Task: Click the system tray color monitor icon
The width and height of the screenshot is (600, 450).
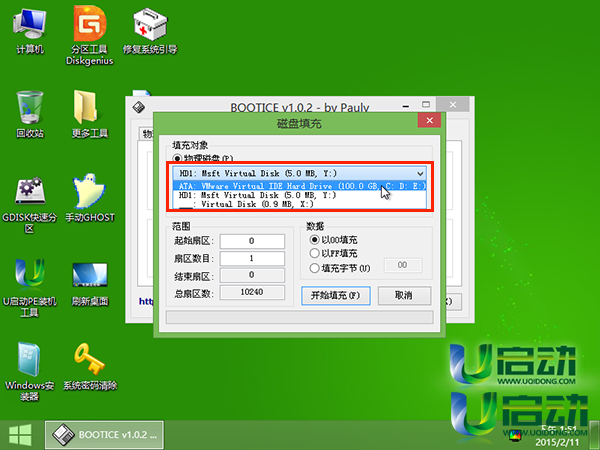Action: tap(515, 435)
